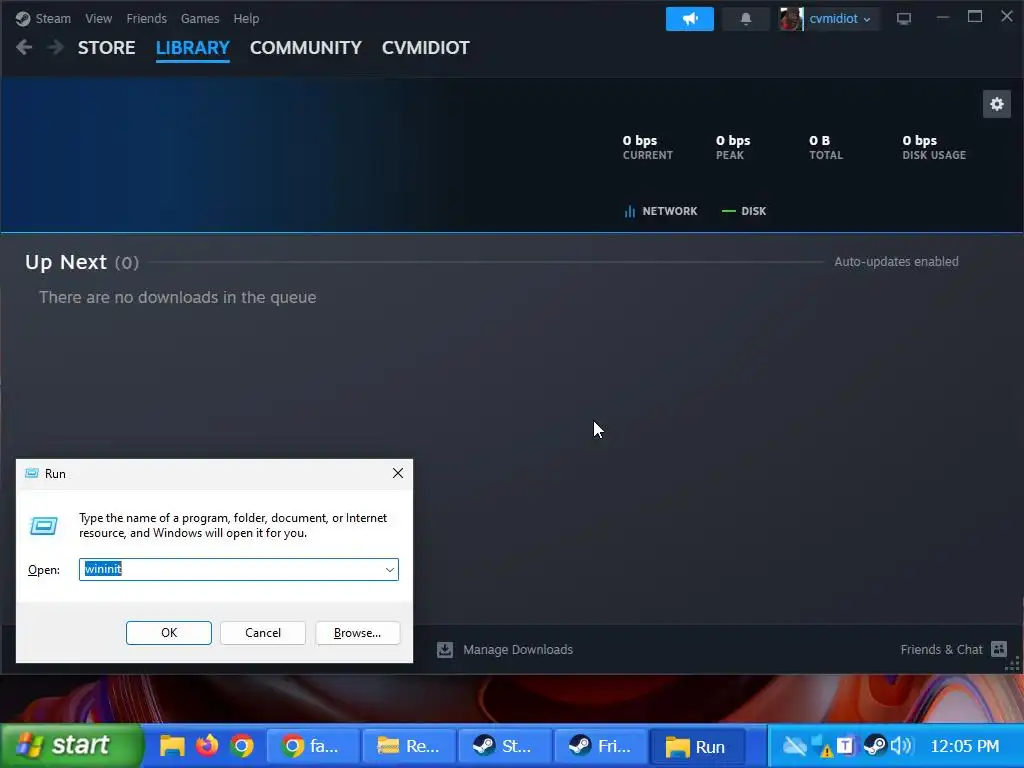Select the Run taskbar button

click(x=697, y=746)
